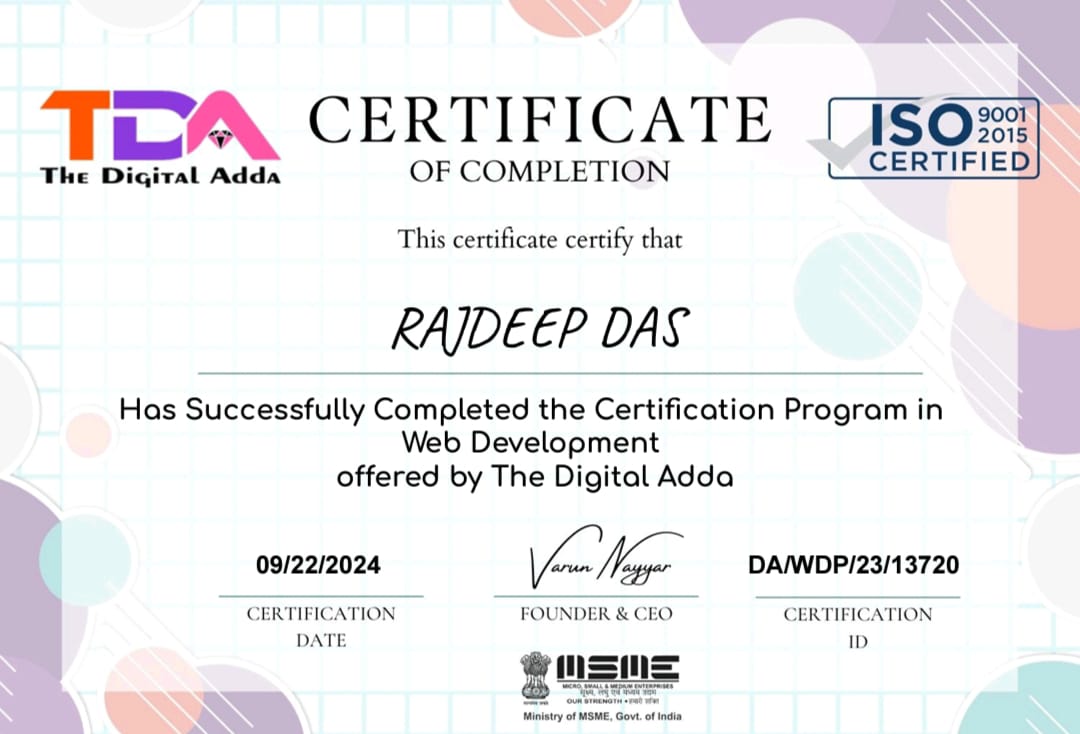Click the Varun Nayyar signature

coord(605,558)
